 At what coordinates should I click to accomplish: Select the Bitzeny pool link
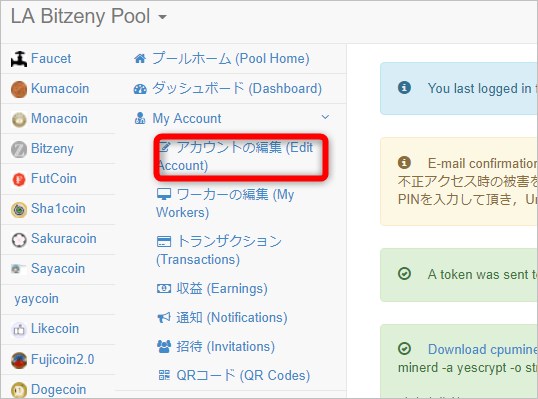pos(52,149)
